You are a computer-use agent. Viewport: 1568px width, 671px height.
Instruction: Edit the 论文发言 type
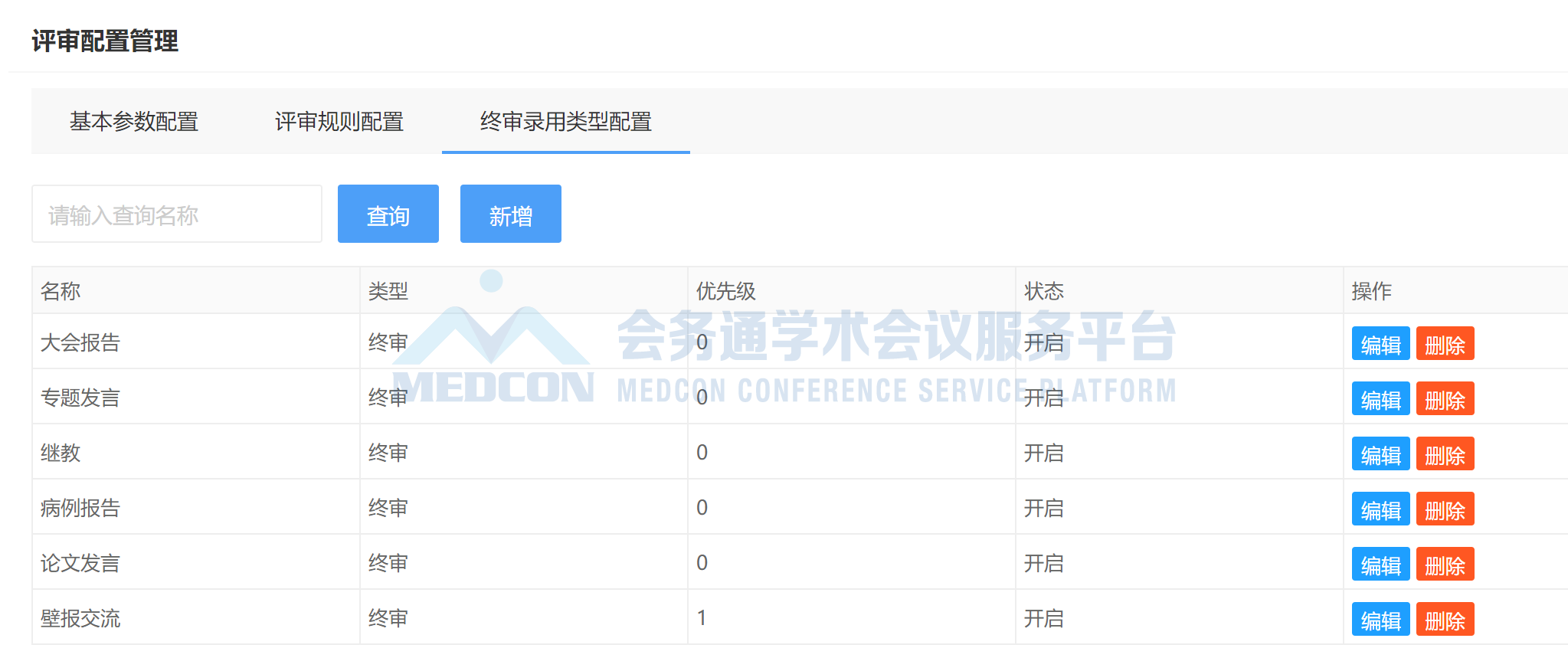click(x=1380, y=565)
